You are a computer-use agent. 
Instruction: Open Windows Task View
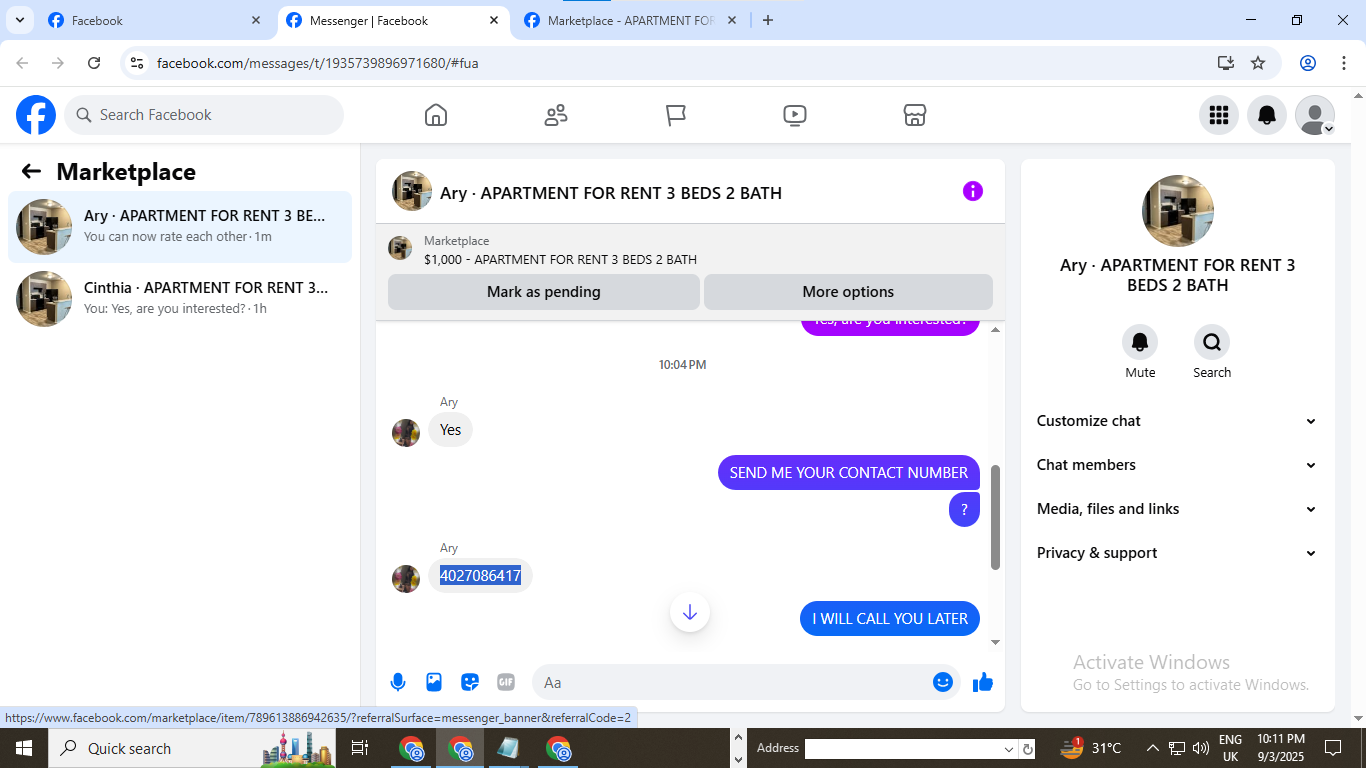360,748
